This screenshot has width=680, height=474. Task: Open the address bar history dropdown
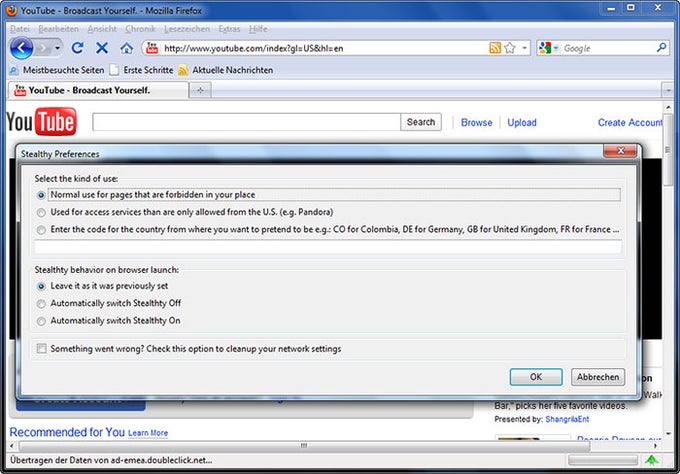[x=524, y=48]
